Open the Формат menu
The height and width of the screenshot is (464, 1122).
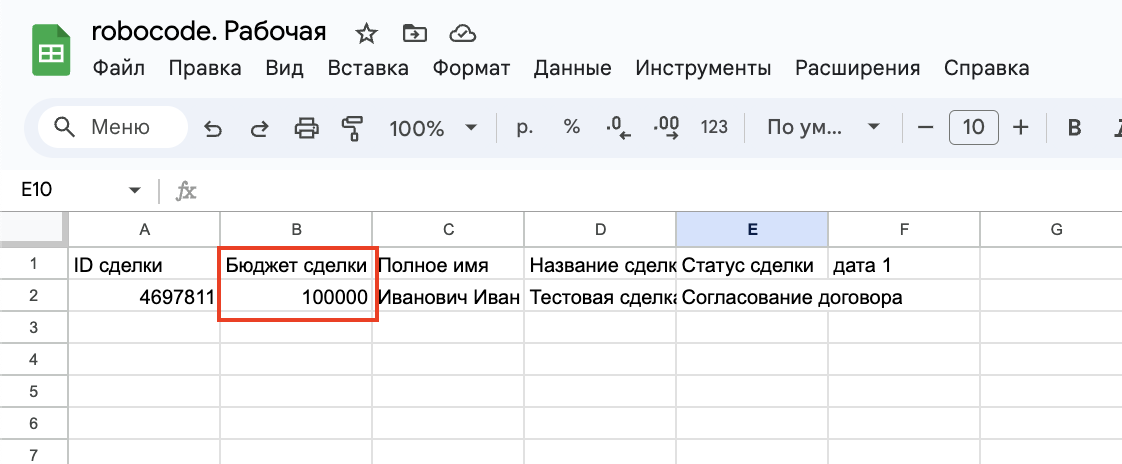coord(471,69)
